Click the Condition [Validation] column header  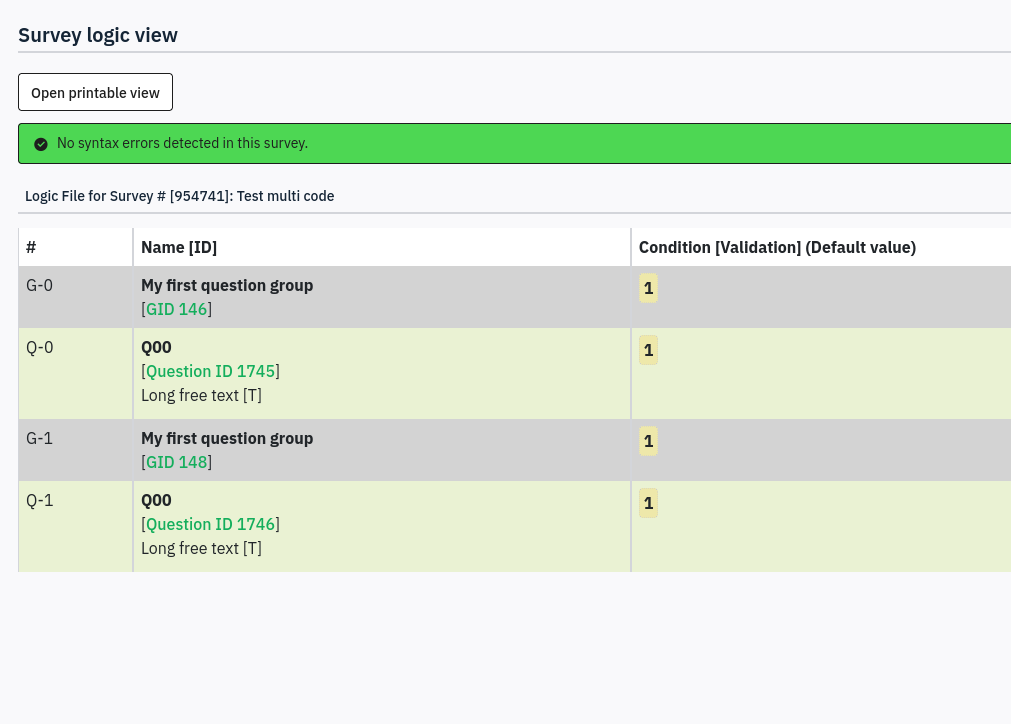(777, 247)
